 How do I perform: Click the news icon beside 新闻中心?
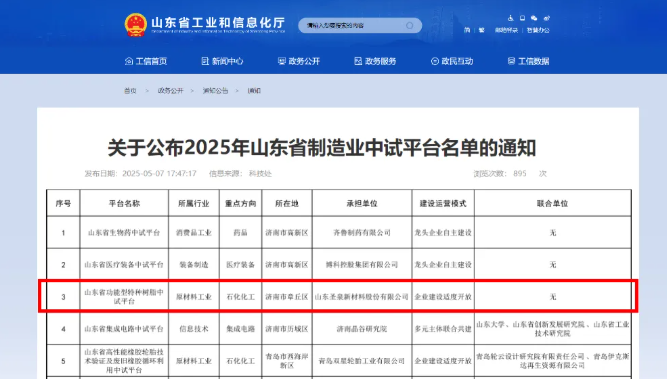pyautogui.click(x=205, y=61)
